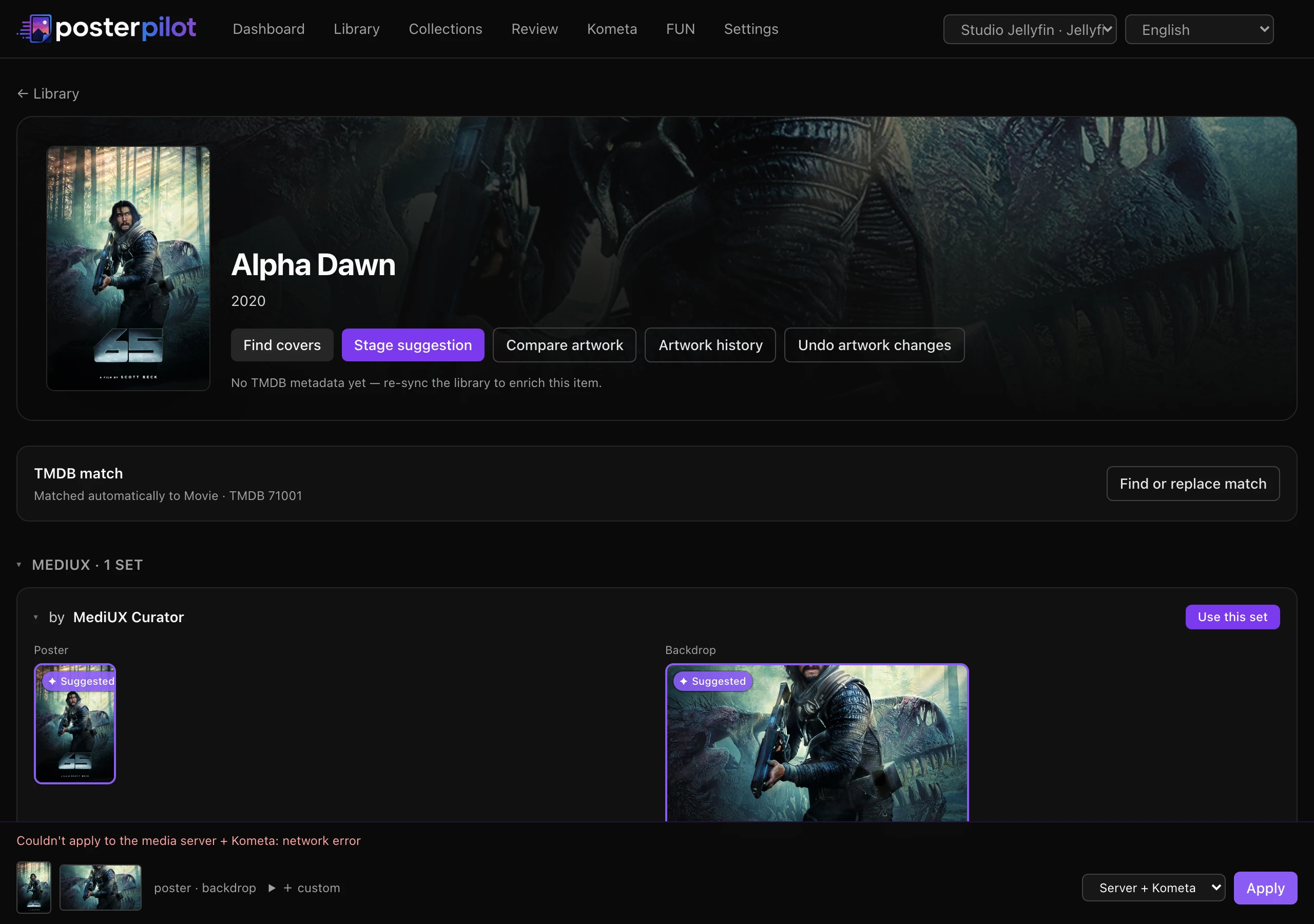Viewport: 1314px width, 924px height.
Task: Select the suggested MediUX backdrop thumbnail
Action: (x=817, y=742)
